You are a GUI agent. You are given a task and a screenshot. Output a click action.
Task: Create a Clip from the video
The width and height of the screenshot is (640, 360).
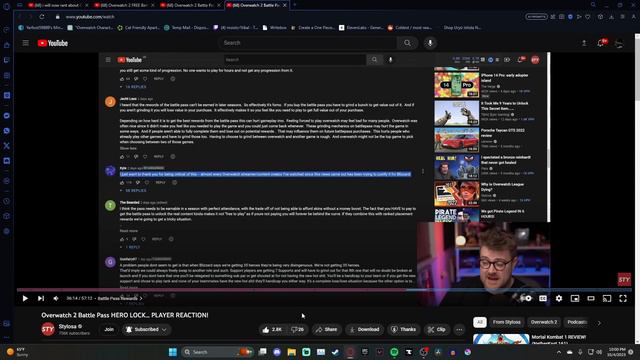(436, 329)
